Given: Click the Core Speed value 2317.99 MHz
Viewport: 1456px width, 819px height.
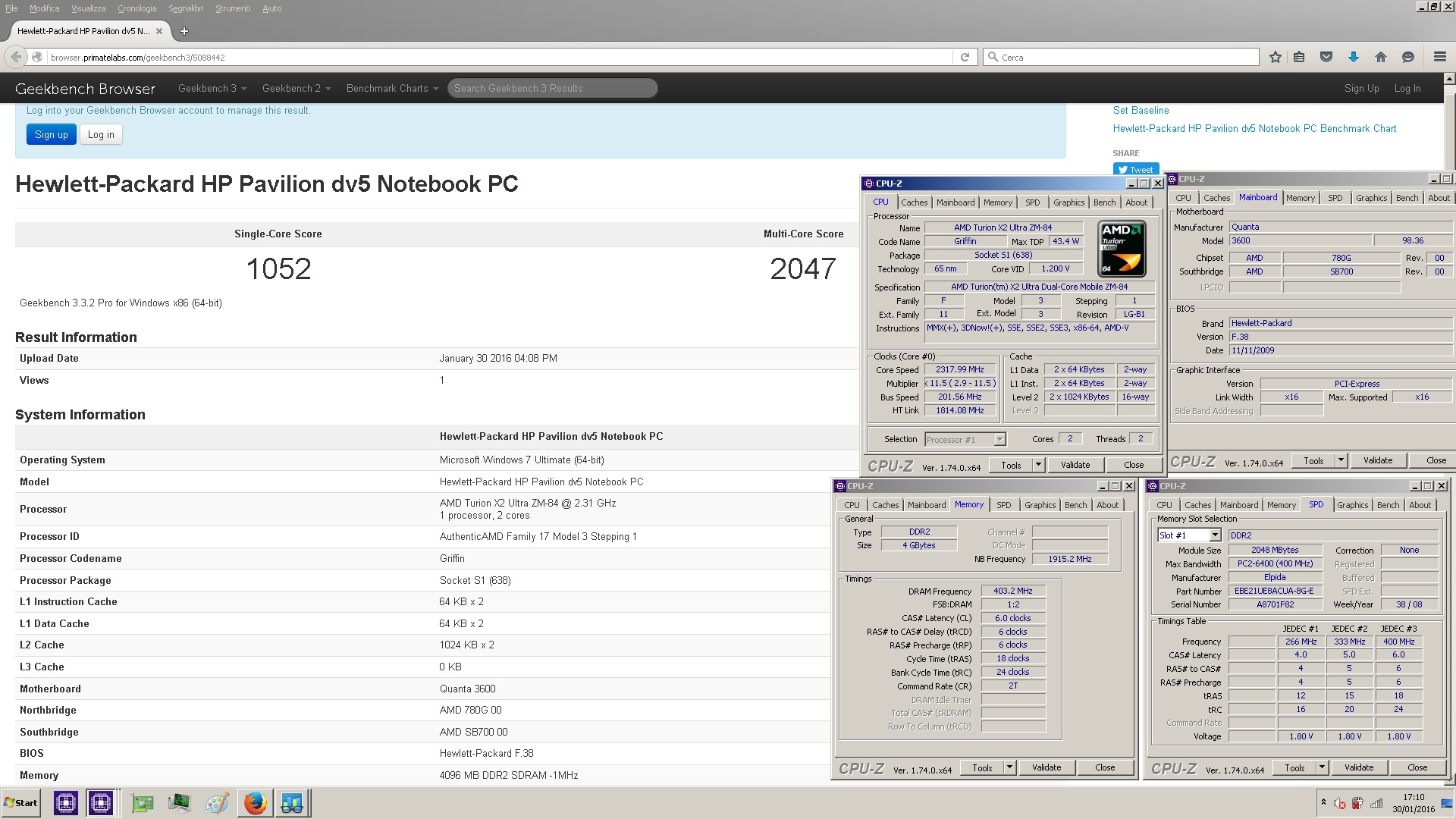Looking at the screenshot, I should coord(959,369).
